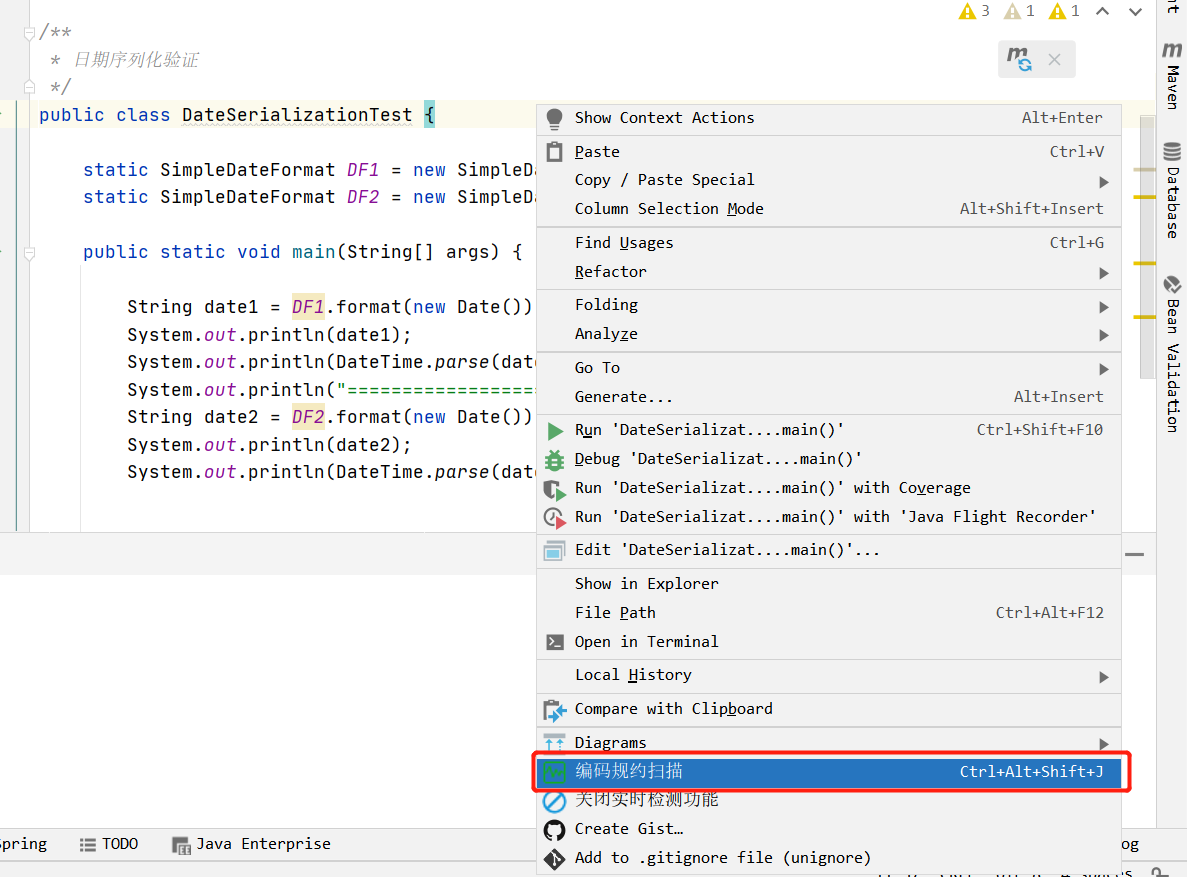The width and height of the screenshot is (1187, 877).
Task: Select Generate... menu entry
Action: point(829,397)
